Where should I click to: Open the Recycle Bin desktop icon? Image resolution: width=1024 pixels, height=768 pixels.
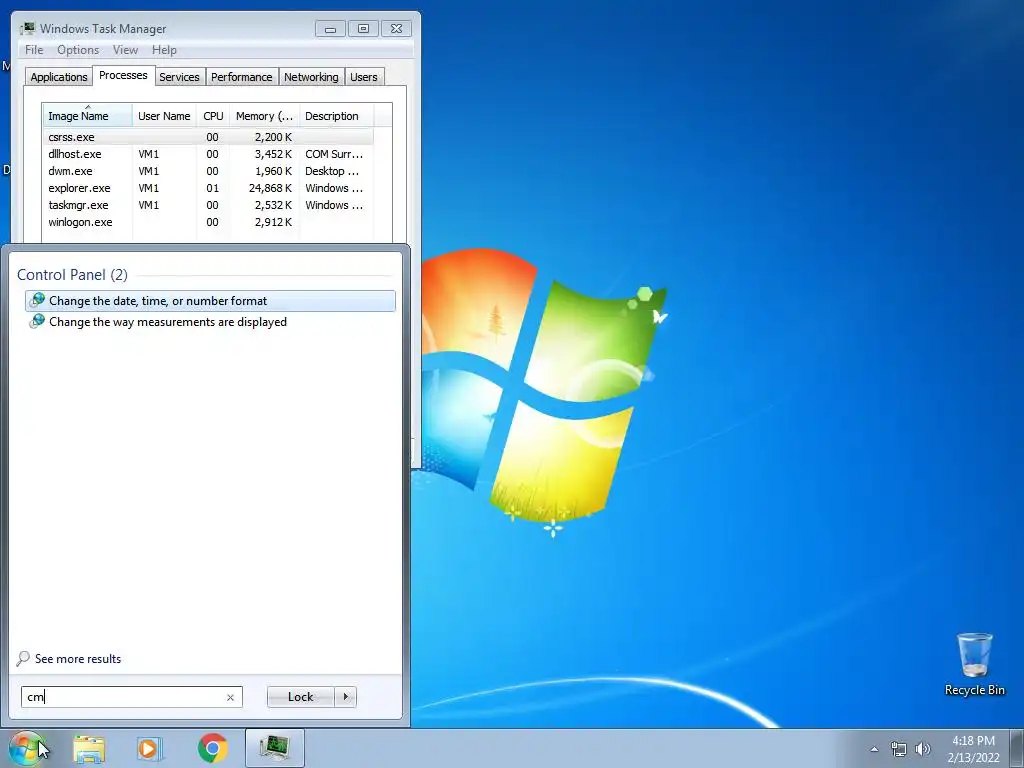(x=974, y=664)
